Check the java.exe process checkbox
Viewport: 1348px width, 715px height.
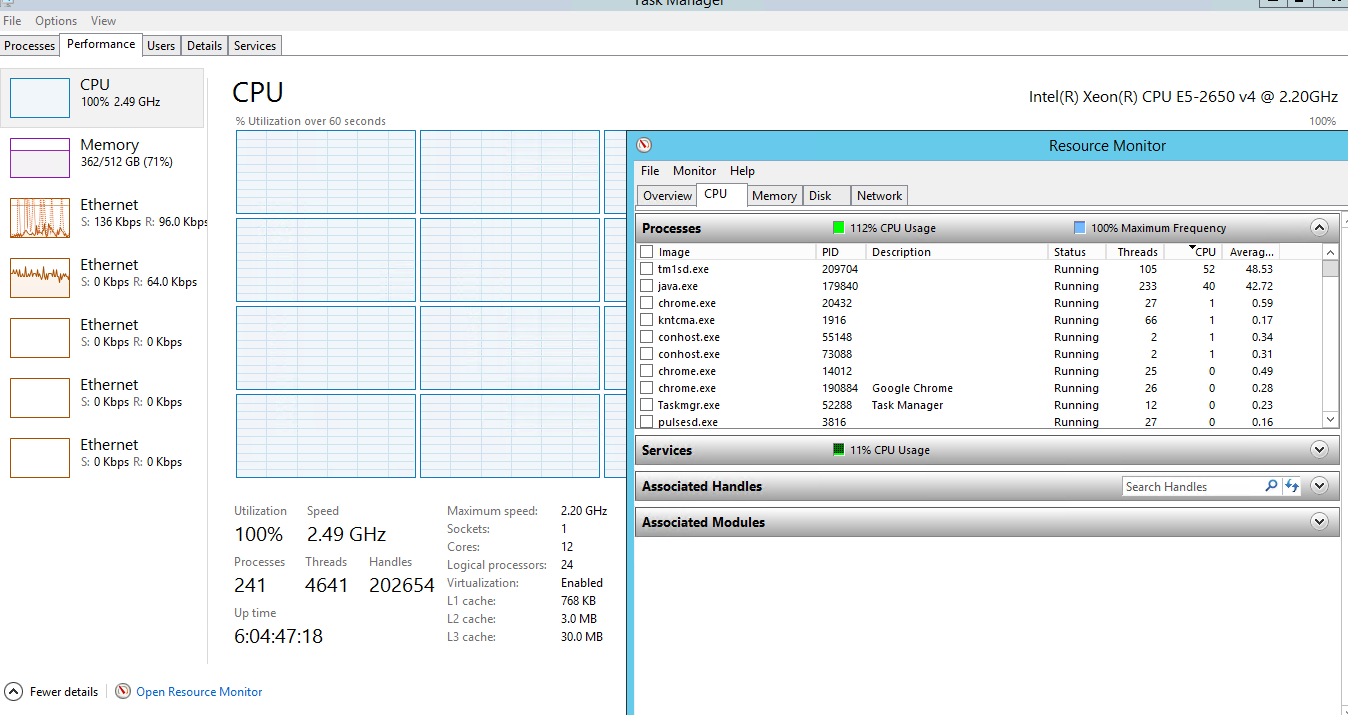point(647,286)
